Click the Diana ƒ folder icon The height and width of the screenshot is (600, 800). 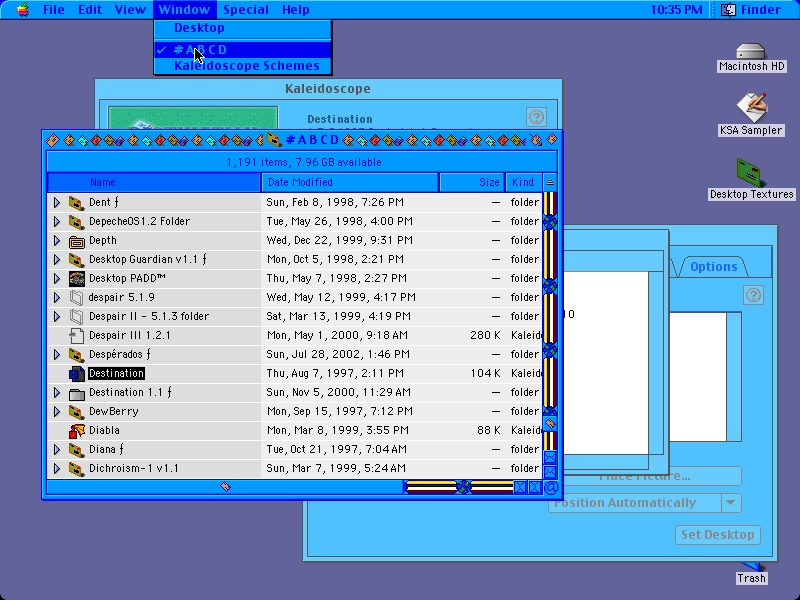77,450
